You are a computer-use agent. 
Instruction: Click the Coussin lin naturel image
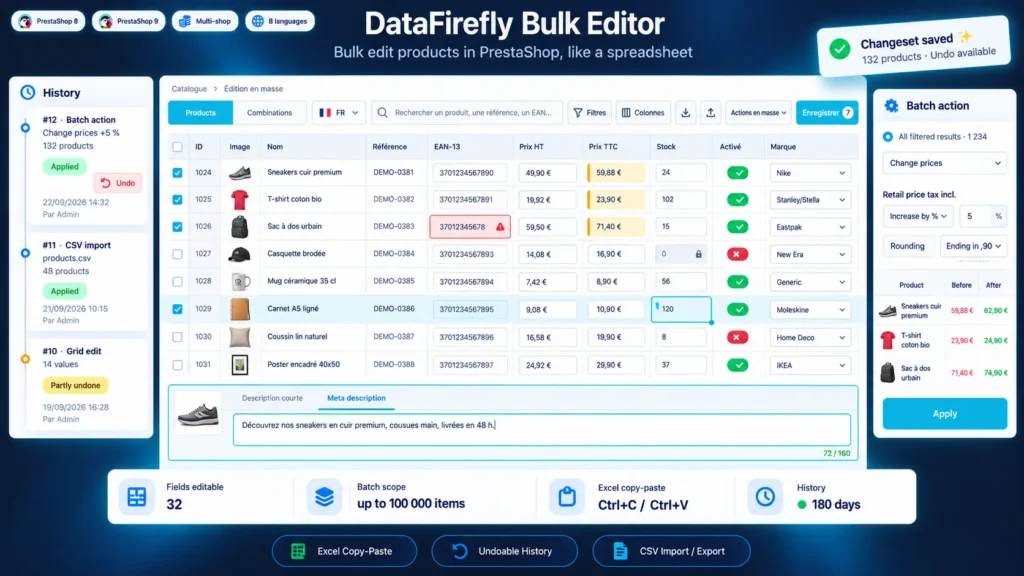(240, 337)
